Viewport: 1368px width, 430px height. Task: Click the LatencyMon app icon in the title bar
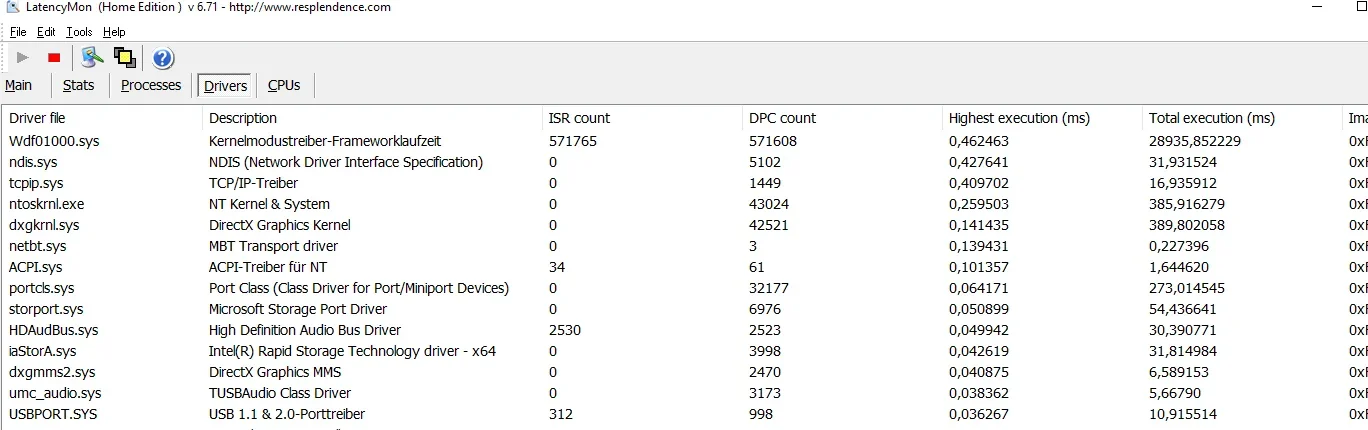[x=11, y=8]
